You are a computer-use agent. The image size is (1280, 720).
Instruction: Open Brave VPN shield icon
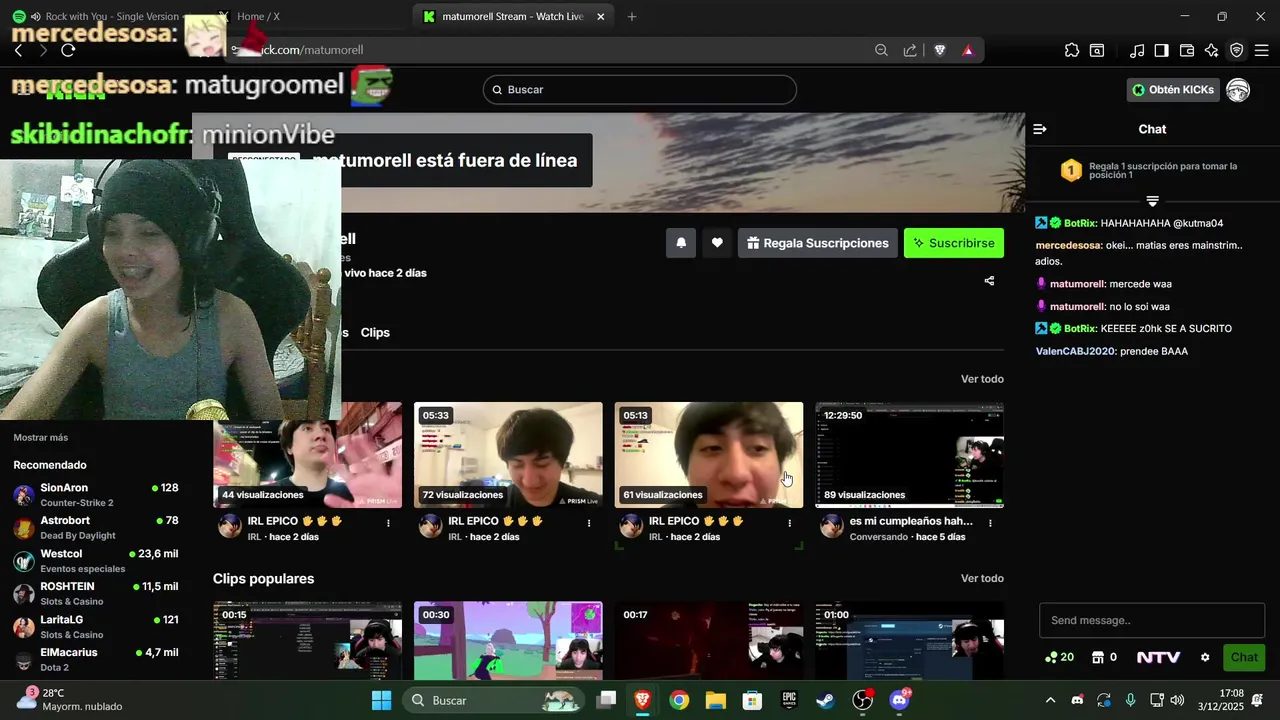(x=1236, y=50)
